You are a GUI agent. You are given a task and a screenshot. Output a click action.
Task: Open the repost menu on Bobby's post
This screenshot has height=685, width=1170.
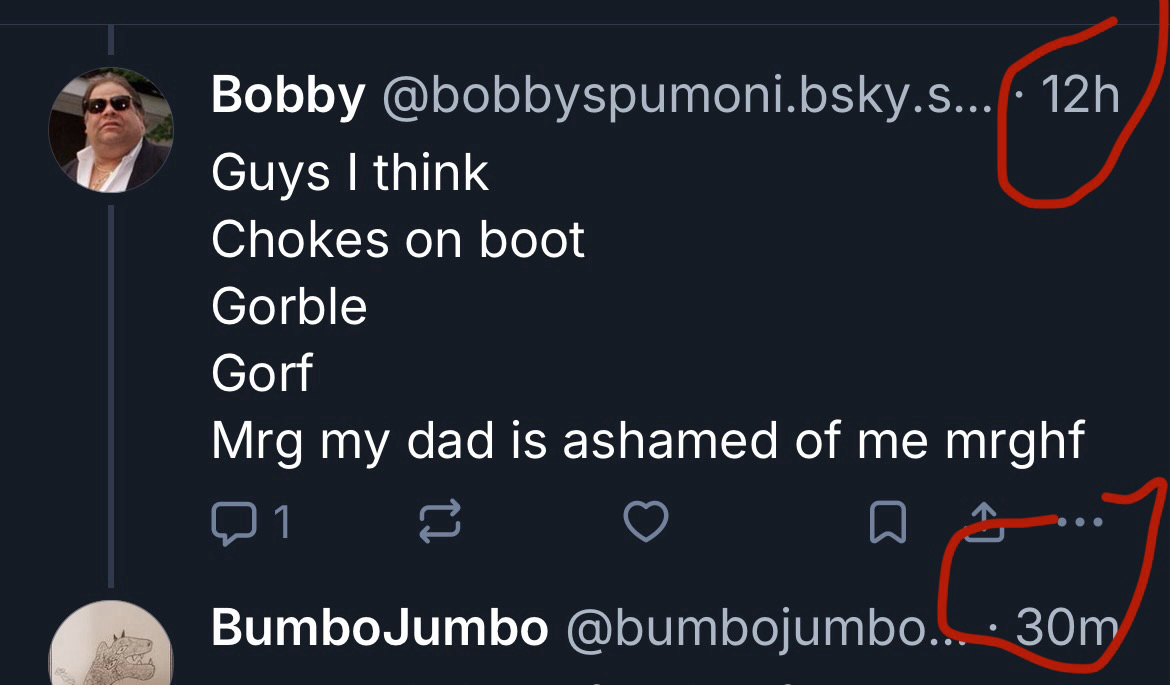click(x=438, y=522)
